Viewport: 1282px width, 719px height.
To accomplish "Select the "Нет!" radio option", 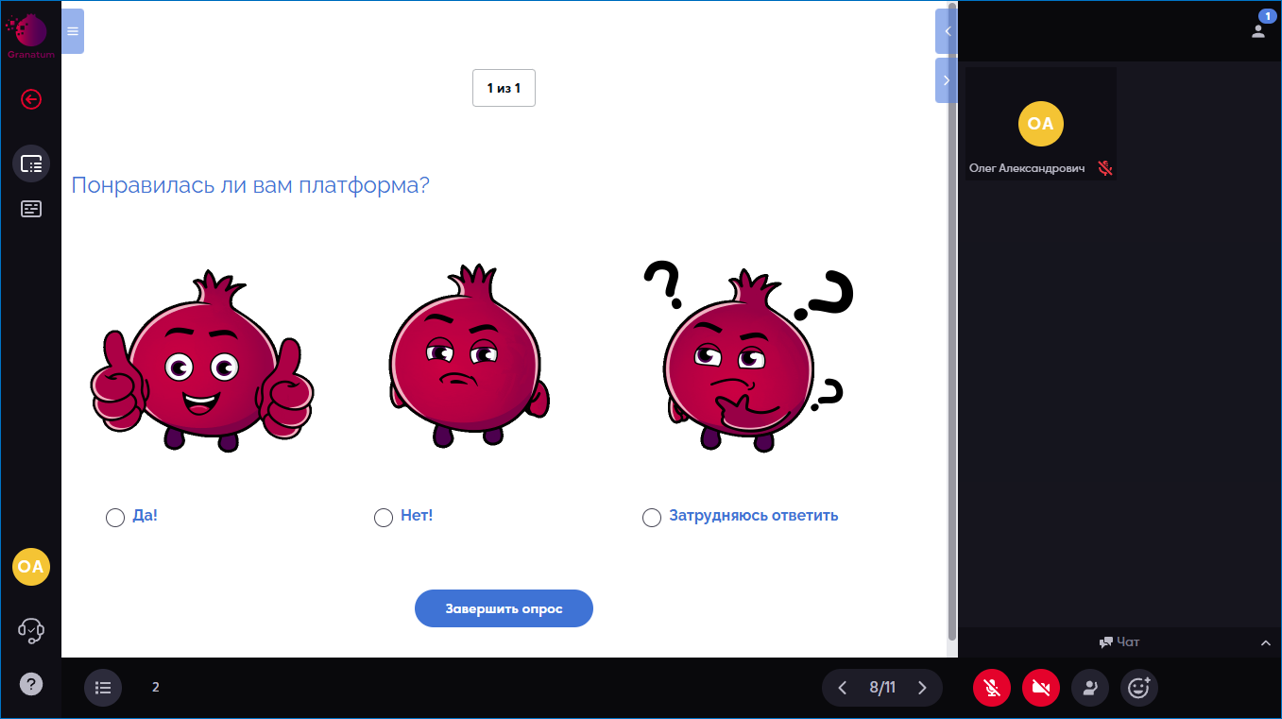I will (x=383, y=517).
